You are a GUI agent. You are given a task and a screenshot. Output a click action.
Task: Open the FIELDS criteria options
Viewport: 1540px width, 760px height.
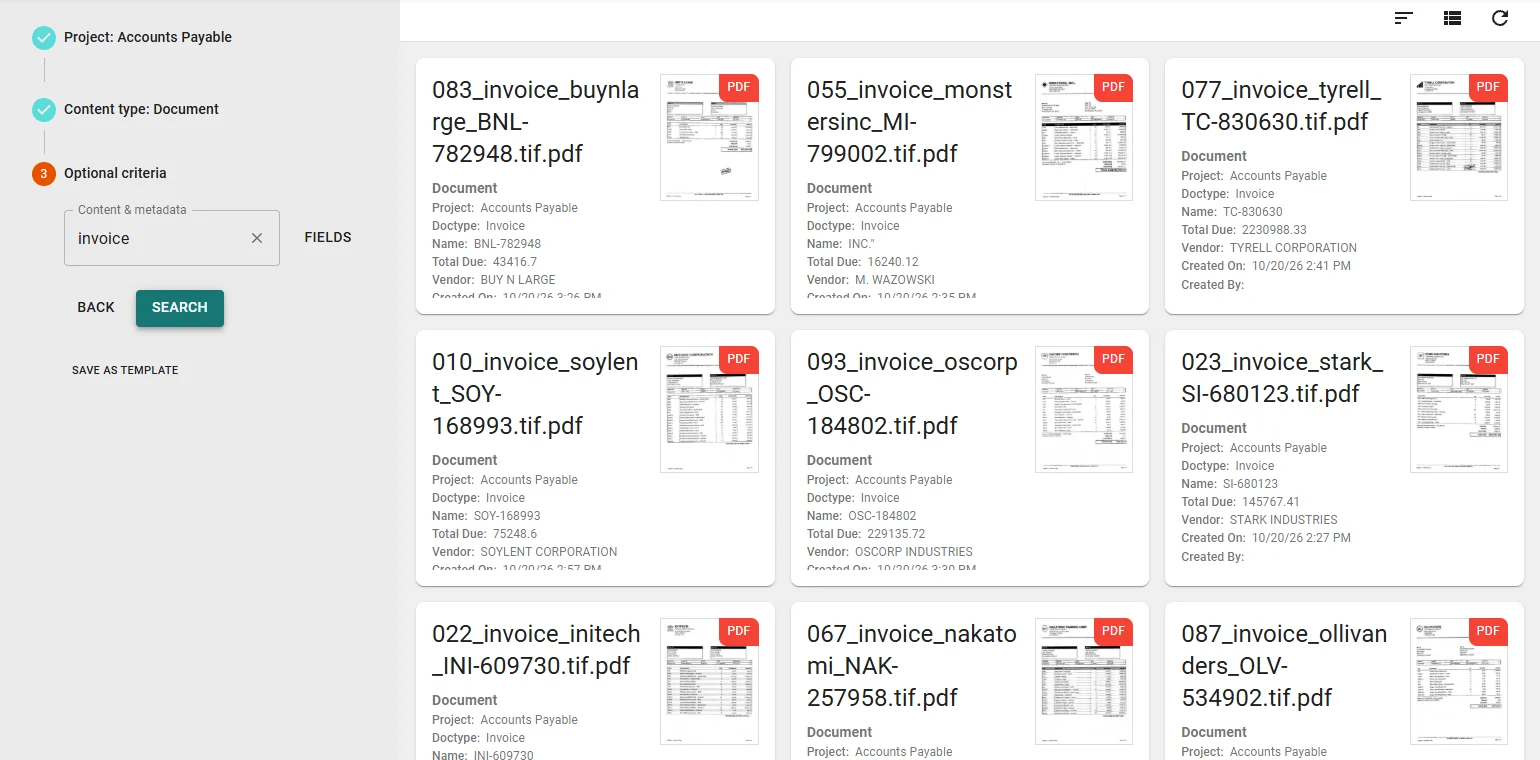(328, 238)
